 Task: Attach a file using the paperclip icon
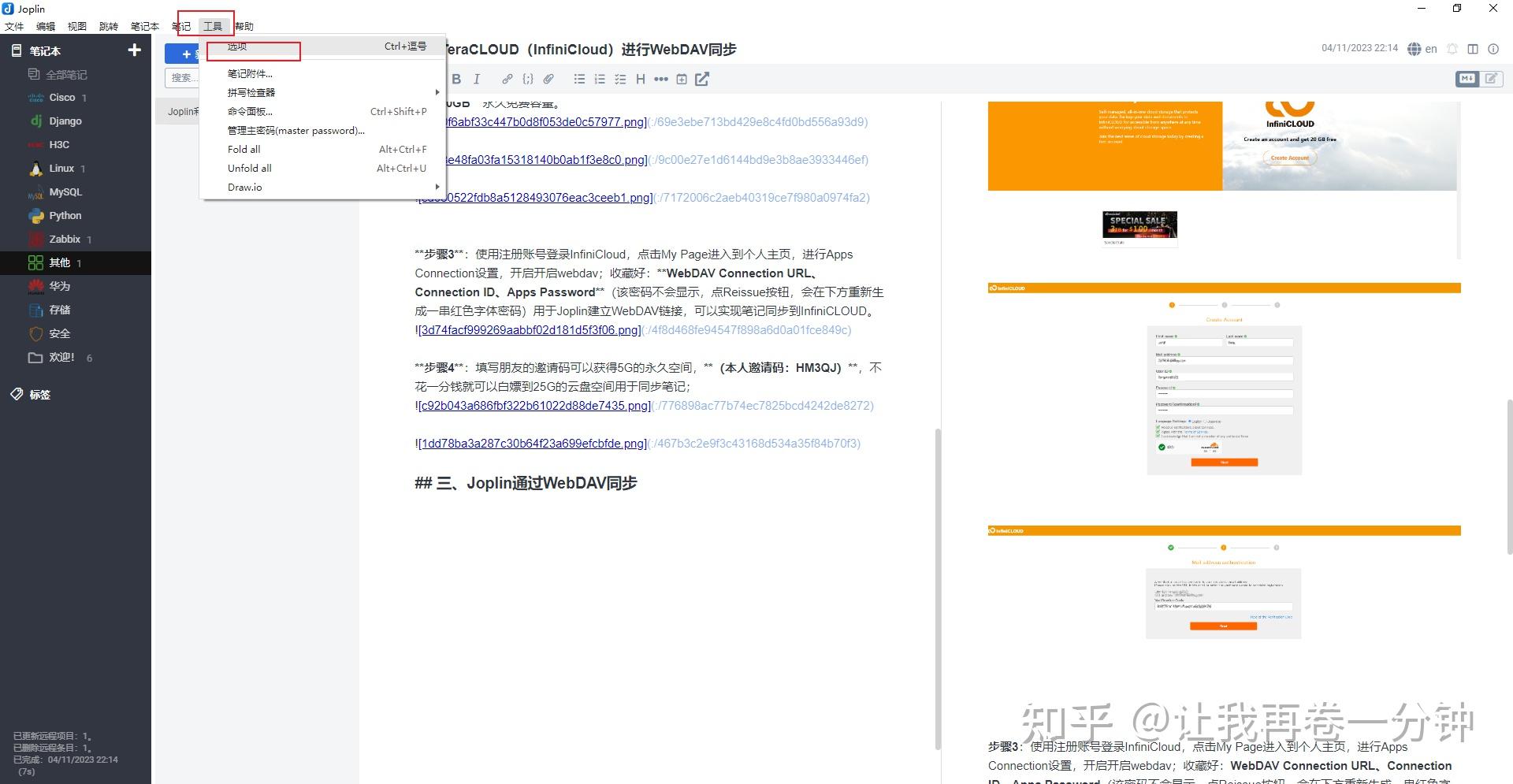[x=548, y=79]
